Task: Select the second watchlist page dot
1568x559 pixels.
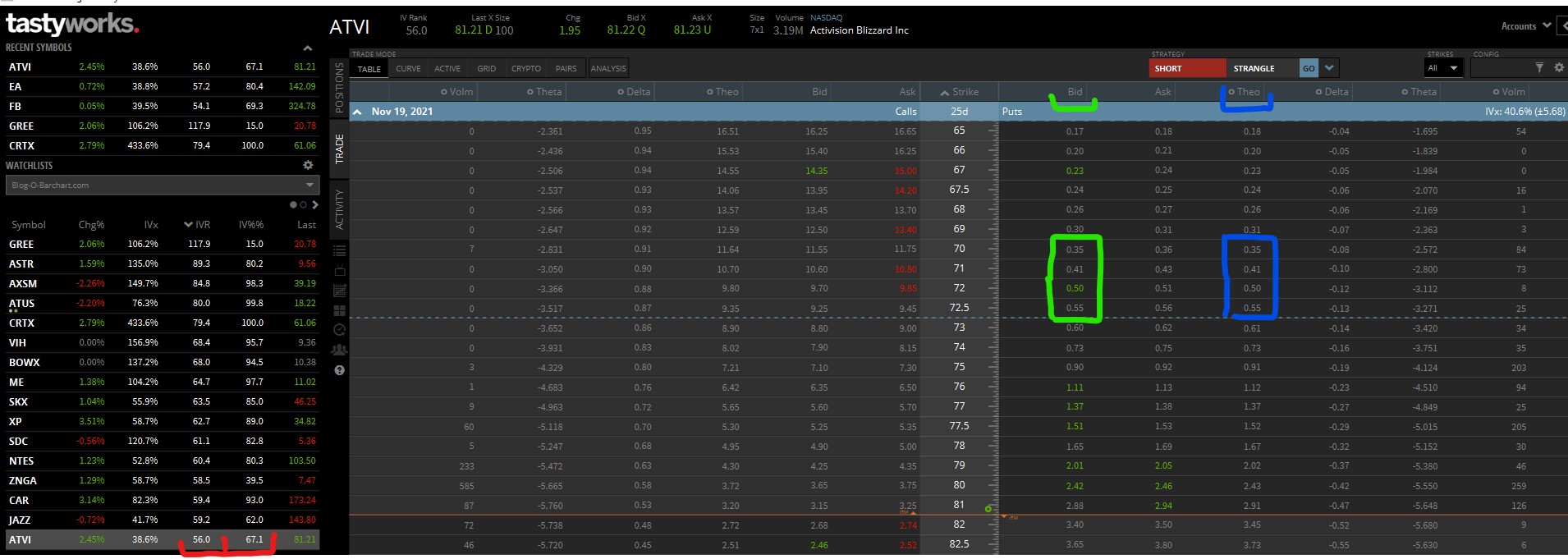Action: [x=303, y=204]
